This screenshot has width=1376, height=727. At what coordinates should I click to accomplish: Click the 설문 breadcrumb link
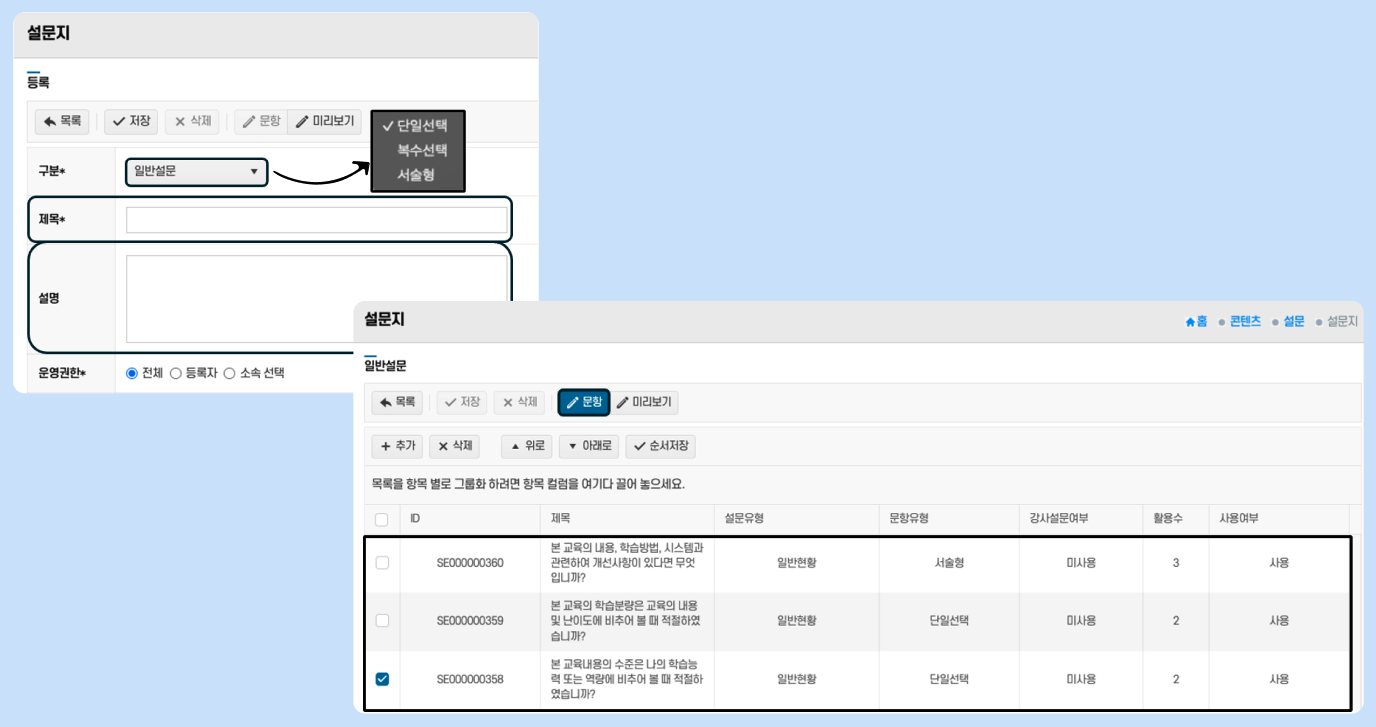tap(1294, 322)
